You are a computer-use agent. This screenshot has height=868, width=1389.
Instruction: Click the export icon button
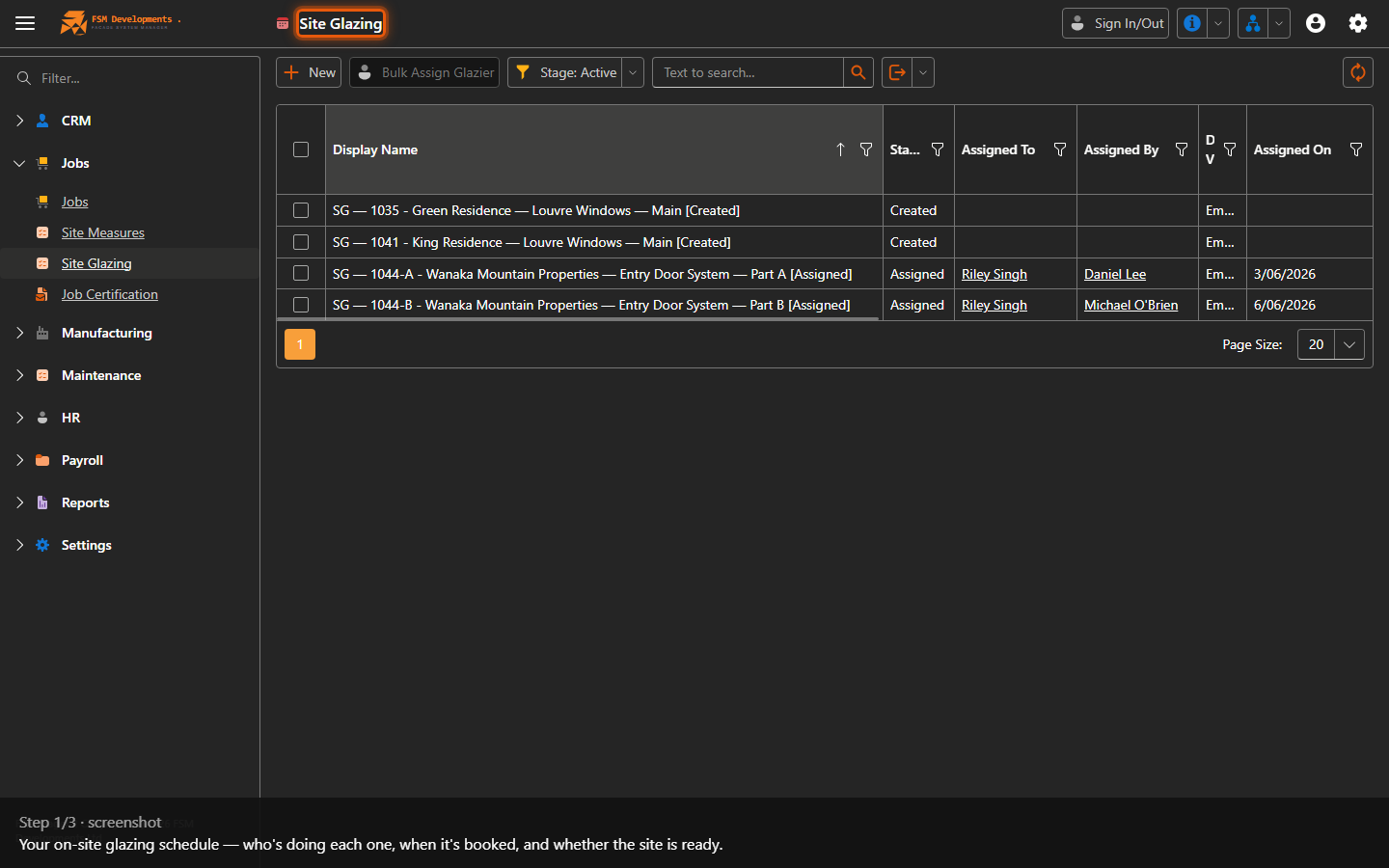[x=897, y=72]
